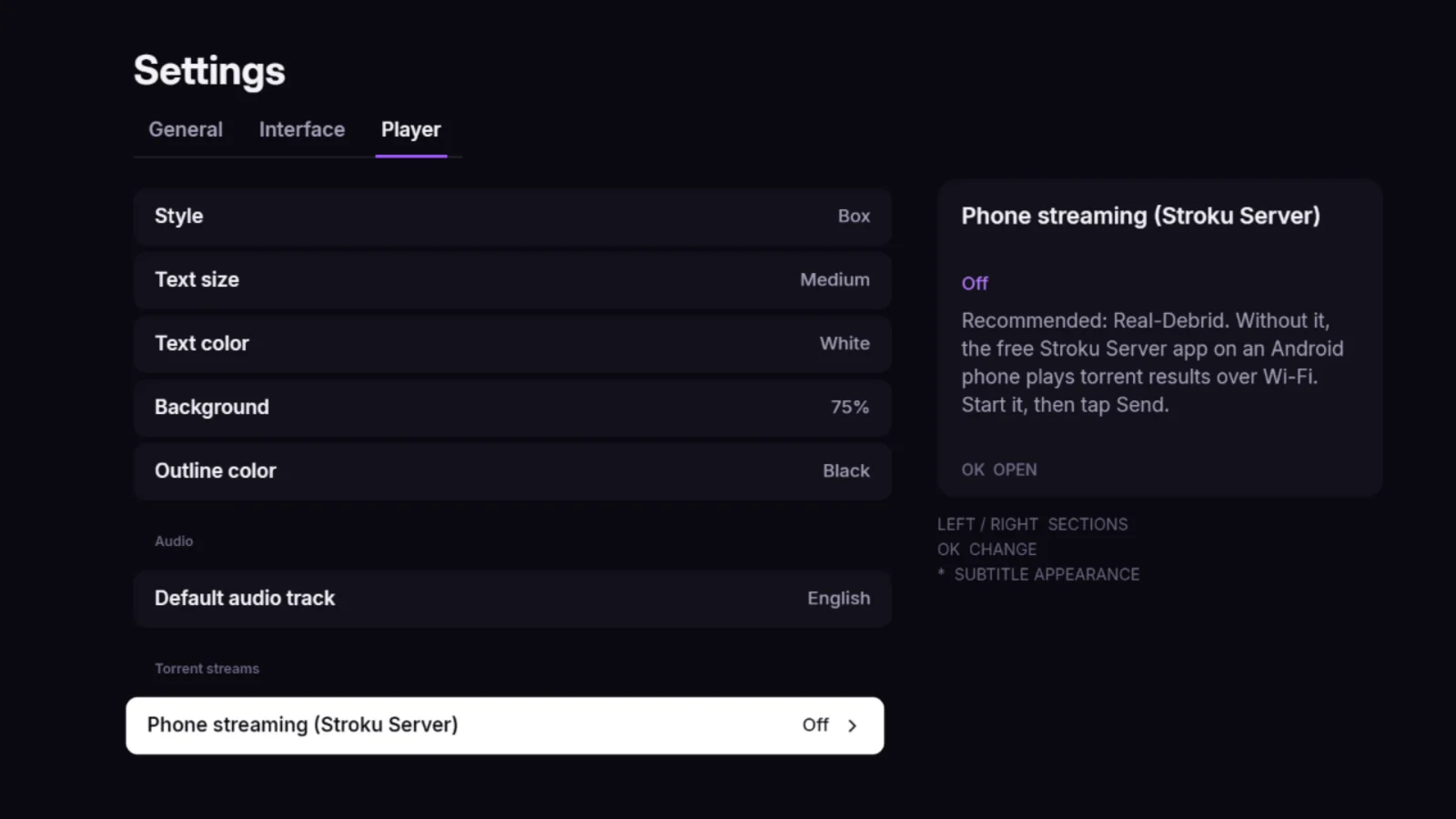Click the SUBTITLE APPEARANCE hint

pos(1038,574)
